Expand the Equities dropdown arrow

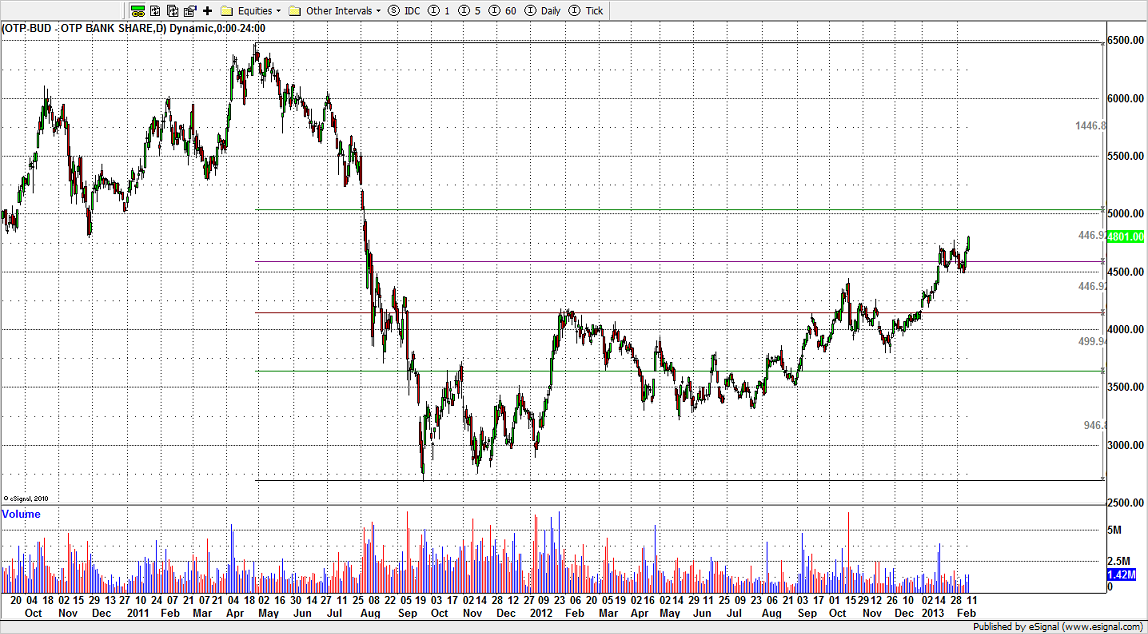click(279, 11)
